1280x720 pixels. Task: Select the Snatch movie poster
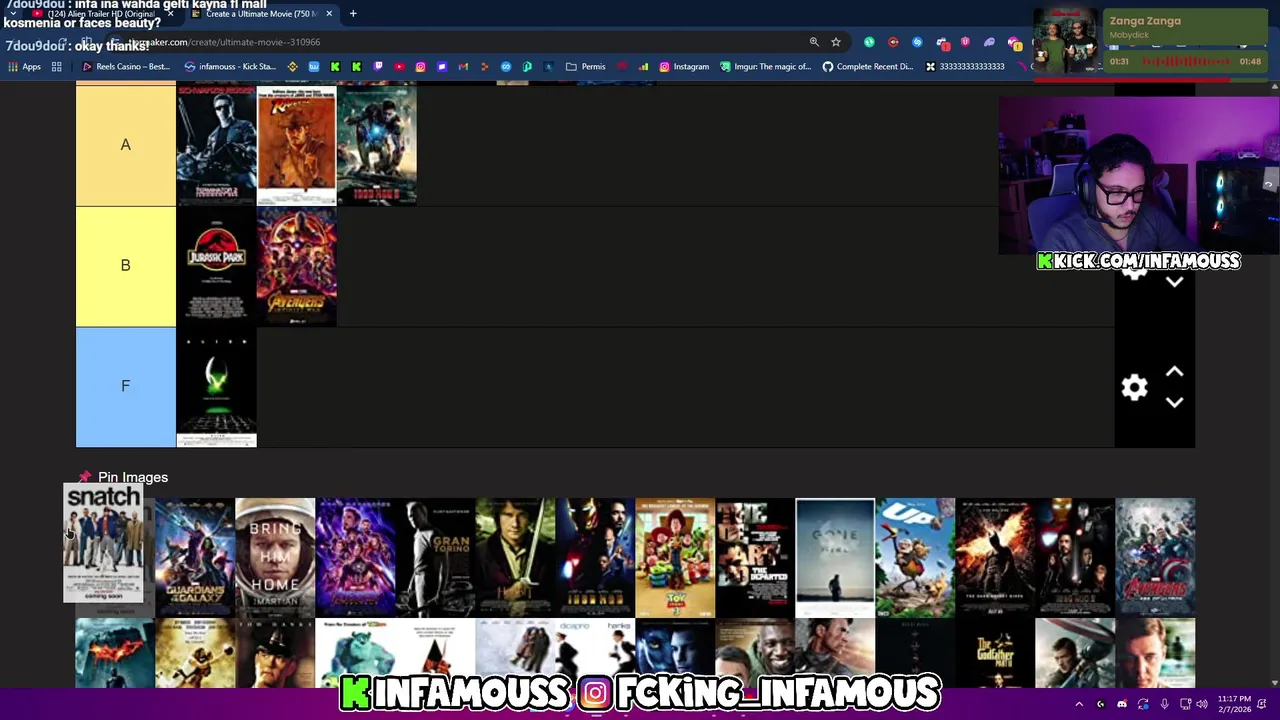(104, 544)
